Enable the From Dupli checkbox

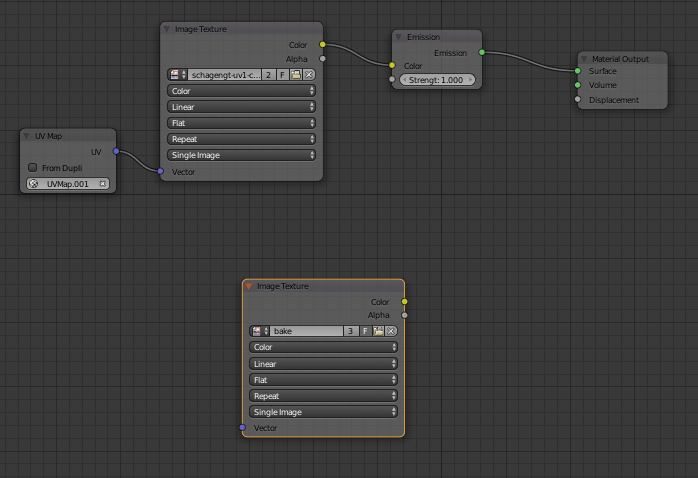coord(33,168)
